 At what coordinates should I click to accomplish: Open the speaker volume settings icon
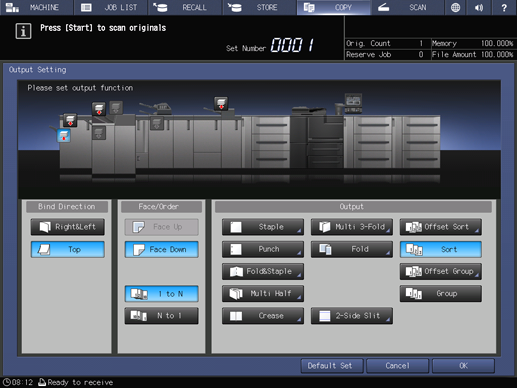point(479,7)
